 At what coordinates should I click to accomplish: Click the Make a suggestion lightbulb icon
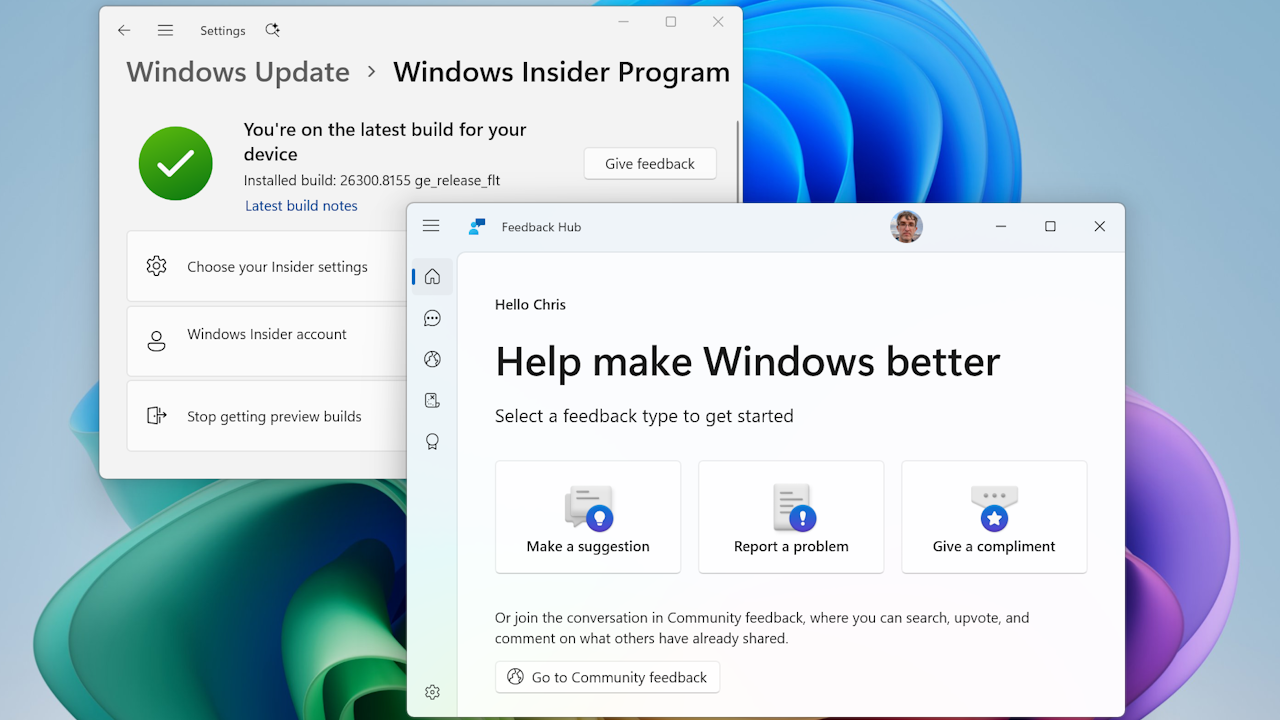(x=588, y=508)
